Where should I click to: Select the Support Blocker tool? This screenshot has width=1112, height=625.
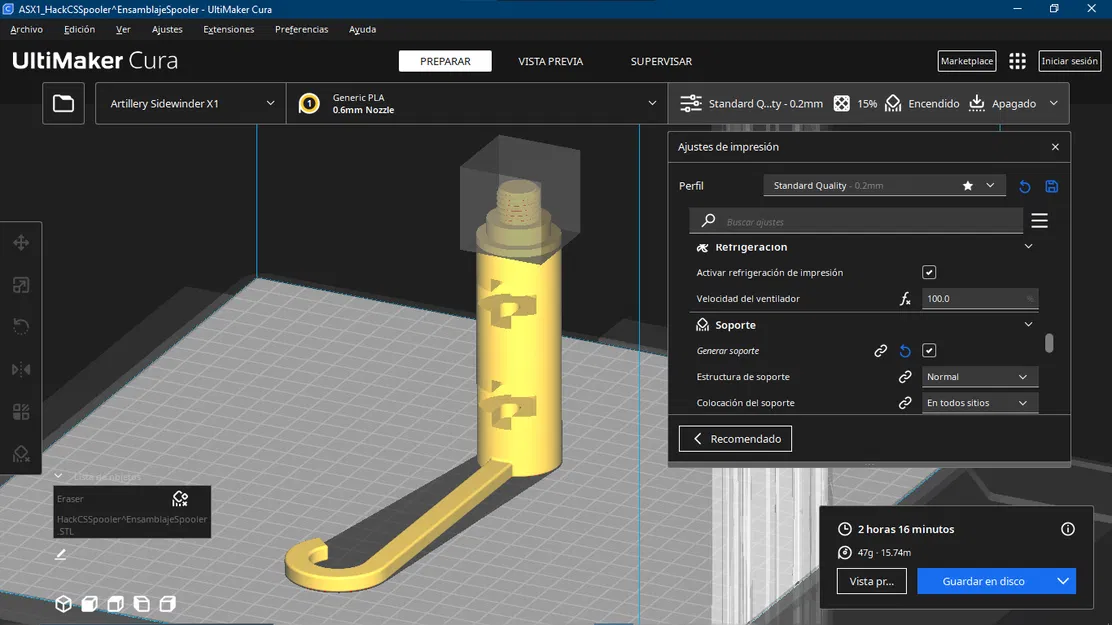tap(21, 454)
